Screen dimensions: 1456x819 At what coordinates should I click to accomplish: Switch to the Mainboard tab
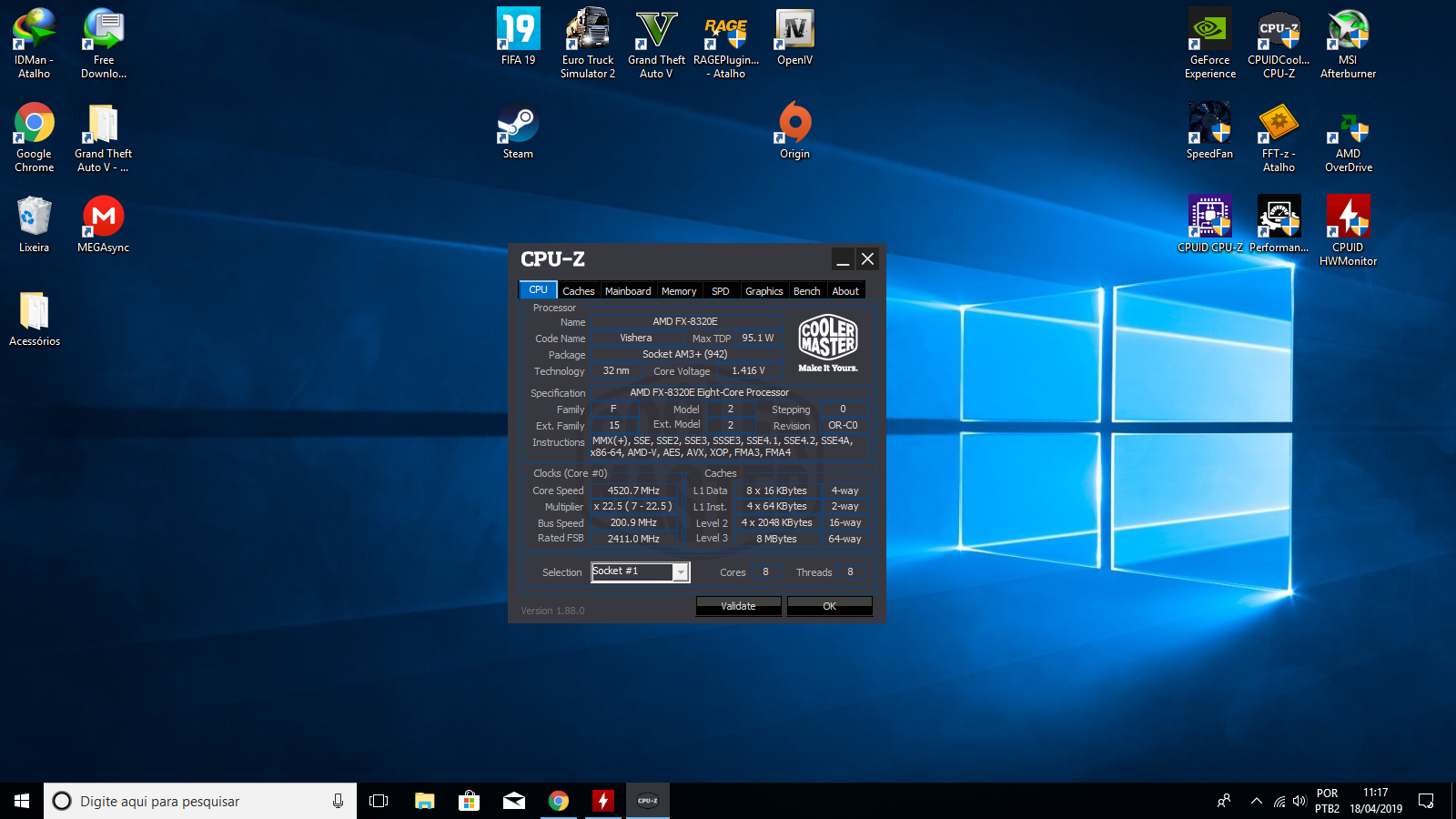628,291
